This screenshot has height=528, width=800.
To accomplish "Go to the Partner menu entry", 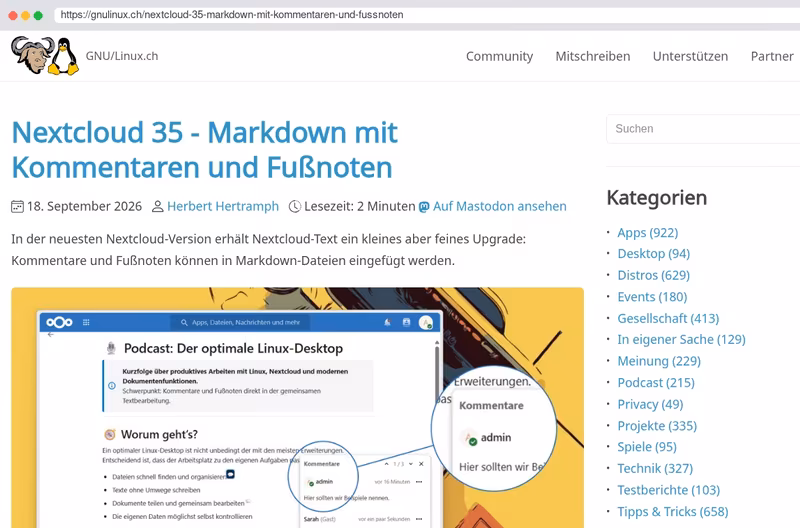I will pos(772,56).
